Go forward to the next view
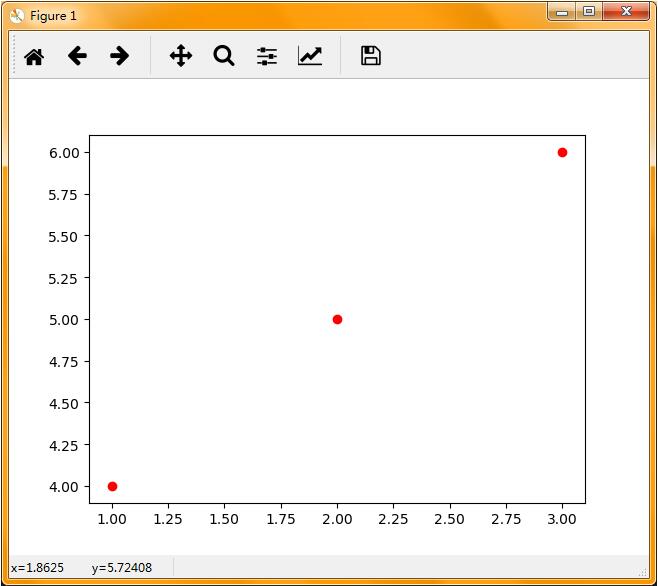 pos(120,56)
